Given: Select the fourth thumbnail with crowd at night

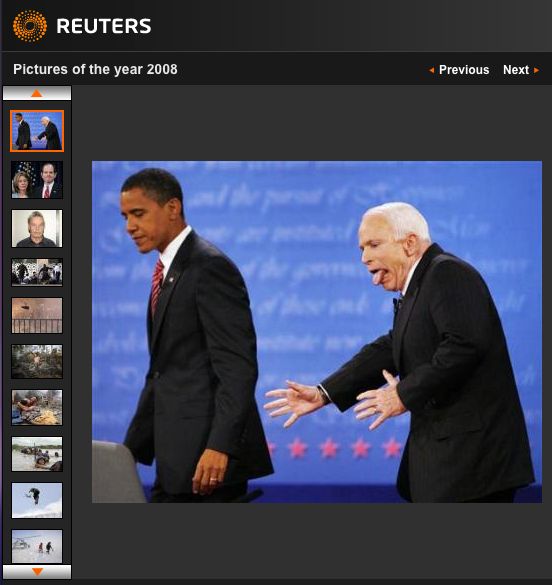Looking at the screenshot, I should 37,272.
